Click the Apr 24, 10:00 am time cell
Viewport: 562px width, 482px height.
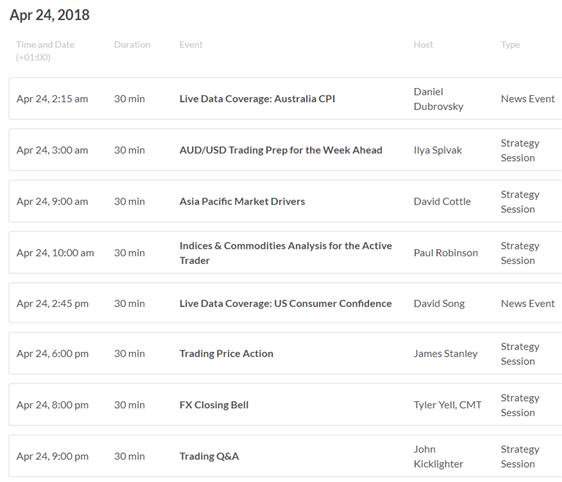(55, 253)
